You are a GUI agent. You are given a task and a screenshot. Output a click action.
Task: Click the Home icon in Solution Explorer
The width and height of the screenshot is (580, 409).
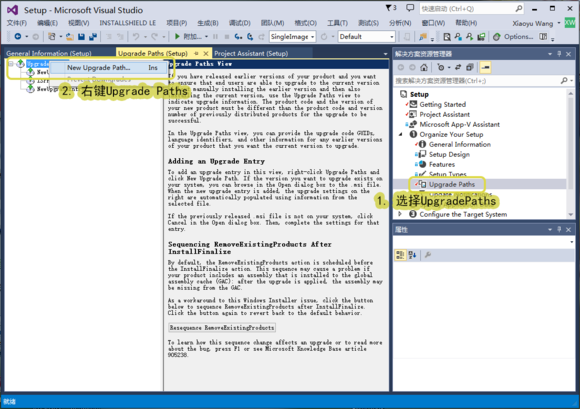click(424, 67)
